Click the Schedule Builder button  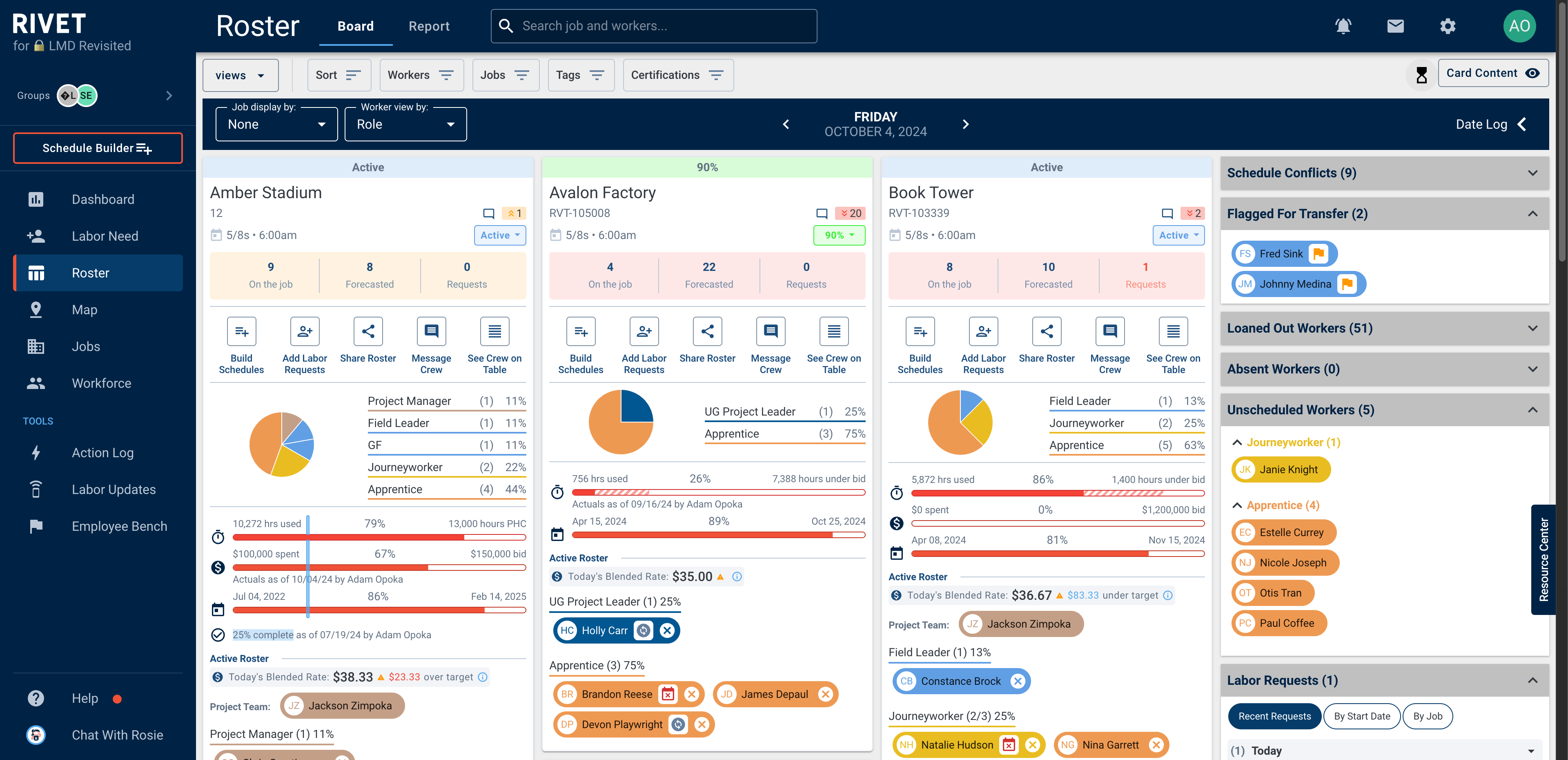pos(98,148)
